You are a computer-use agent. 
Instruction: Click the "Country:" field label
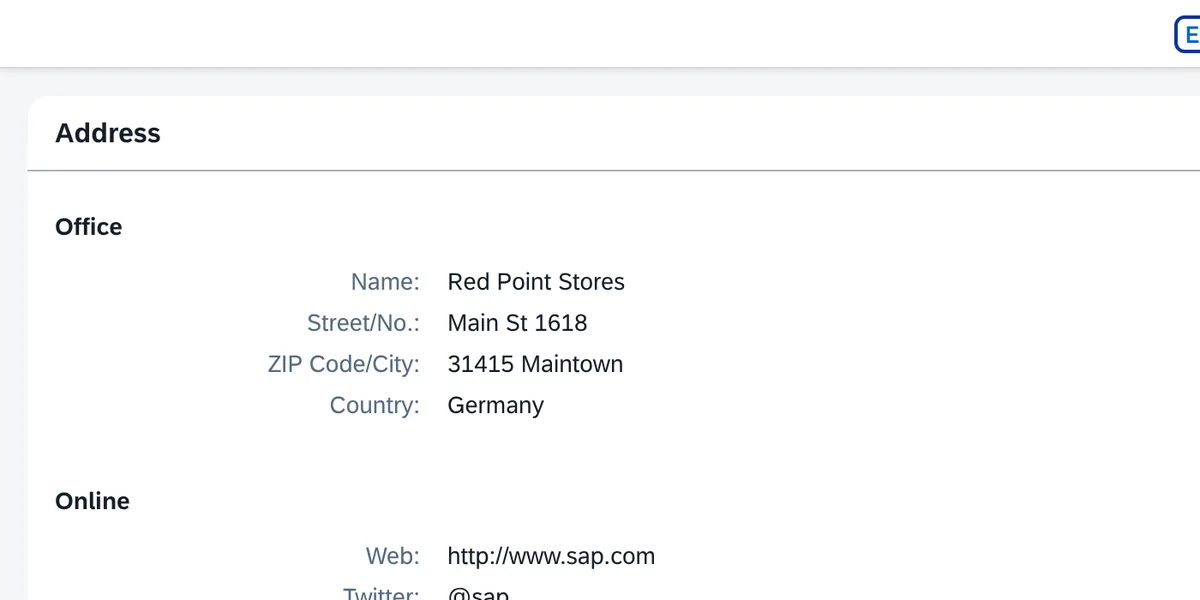coord(375,405)
